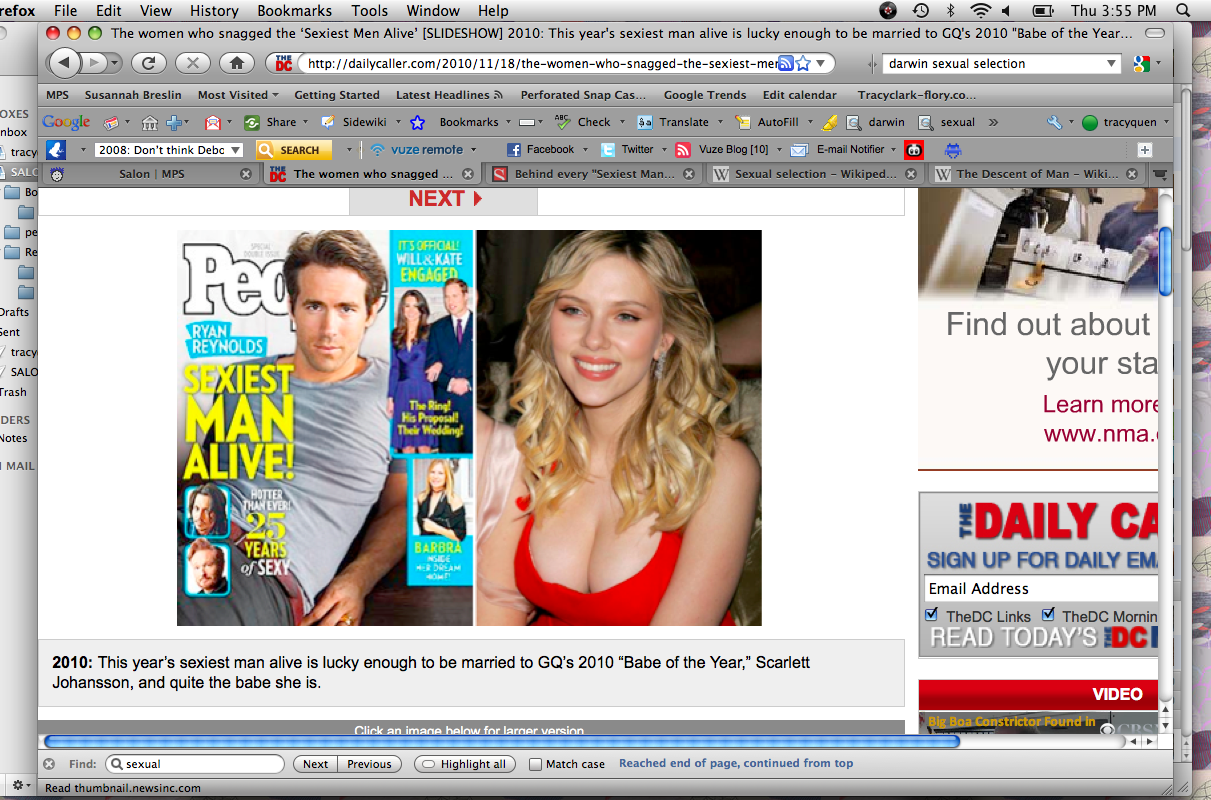Click the People magazine slideshow image
Image resolution: width=1211 pixels, height=800 pixels.
tap(469, 428)
